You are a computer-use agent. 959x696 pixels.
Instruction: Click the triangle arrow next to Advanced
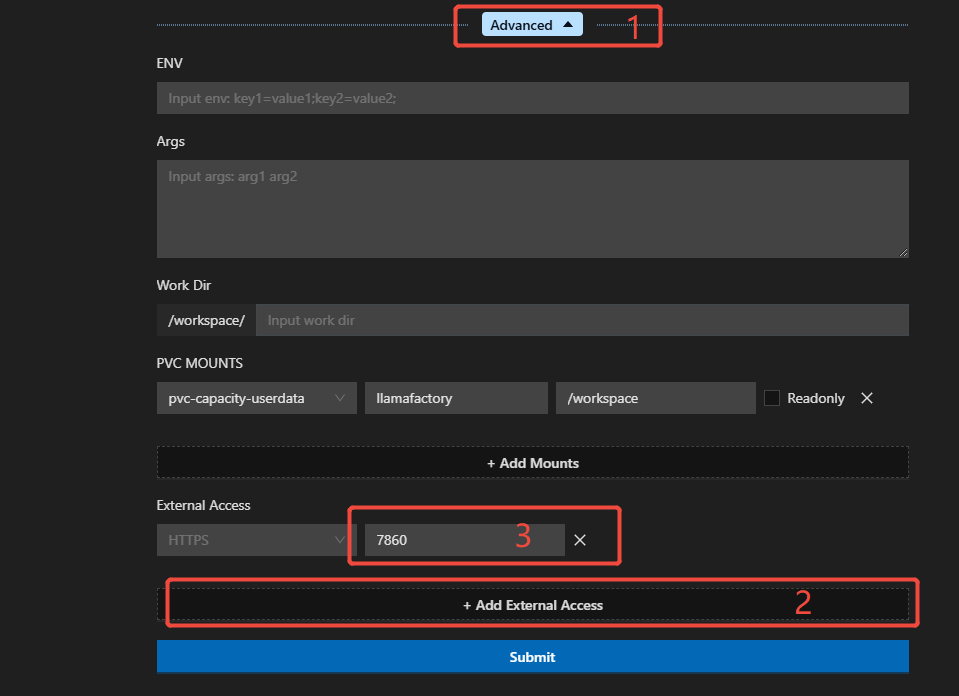(x=568, y=25)
